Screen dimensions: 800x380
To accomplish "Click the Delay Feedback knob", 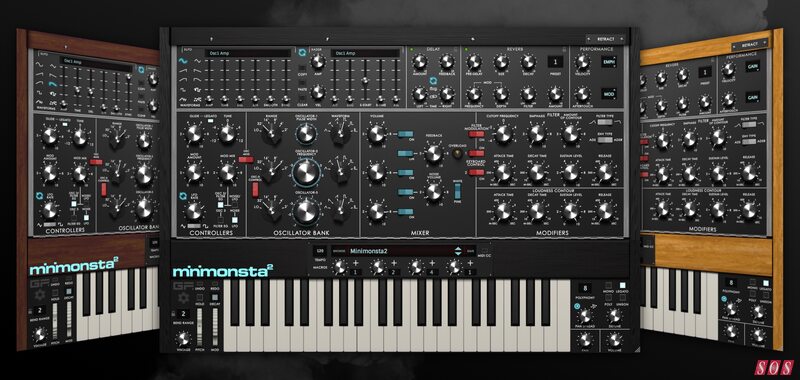I will pos(446,62).
